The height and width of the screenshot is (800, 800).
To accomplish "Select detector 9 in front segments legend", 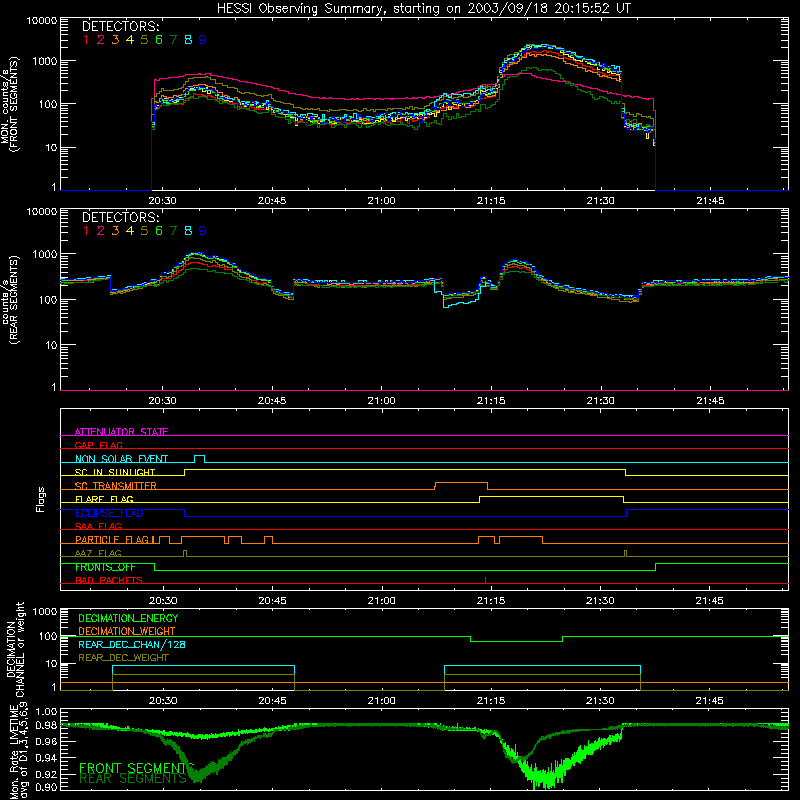I will coord(203,40).
